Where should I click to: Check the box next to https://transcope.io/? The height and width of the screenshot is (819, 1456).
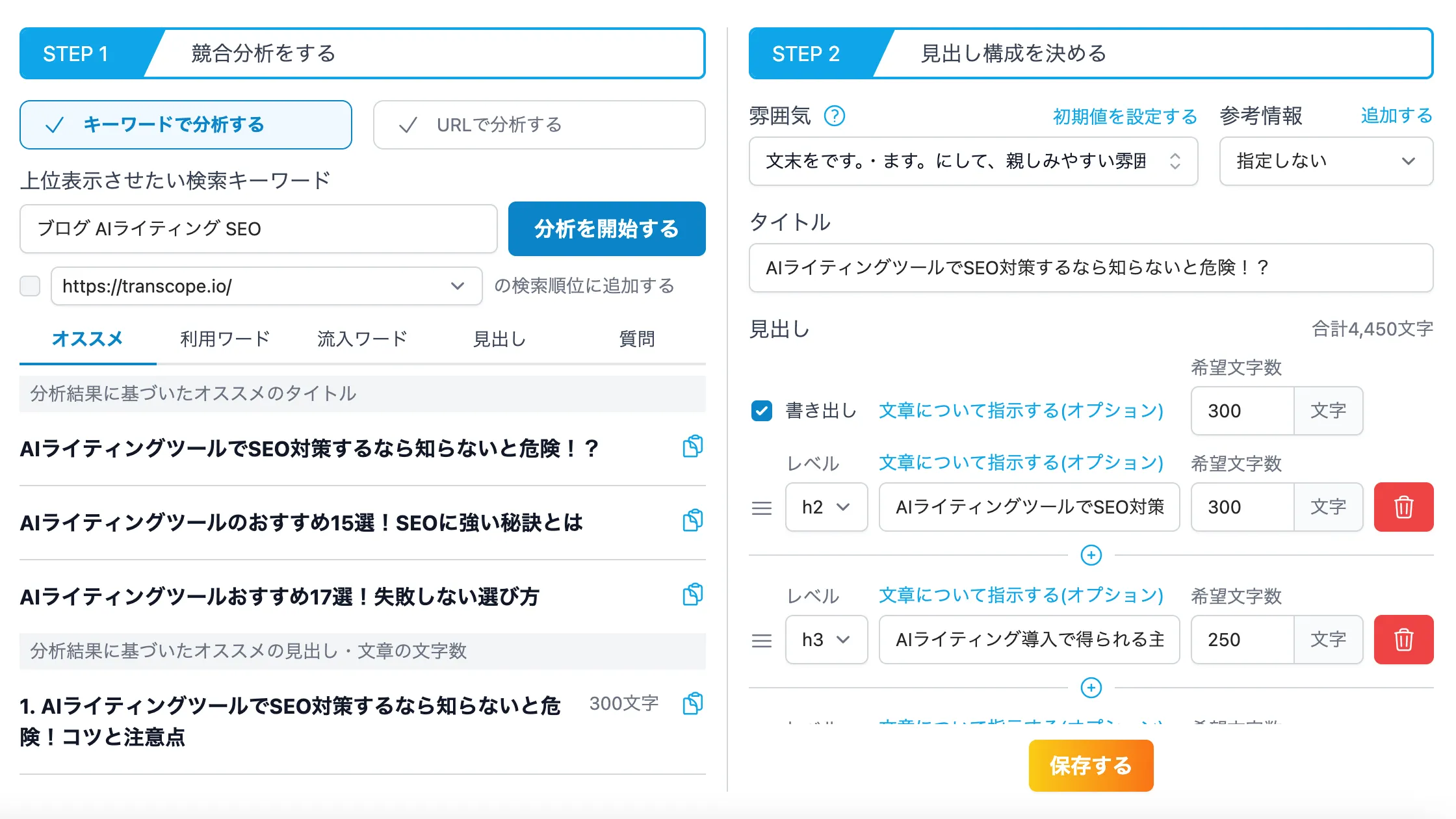30,286
